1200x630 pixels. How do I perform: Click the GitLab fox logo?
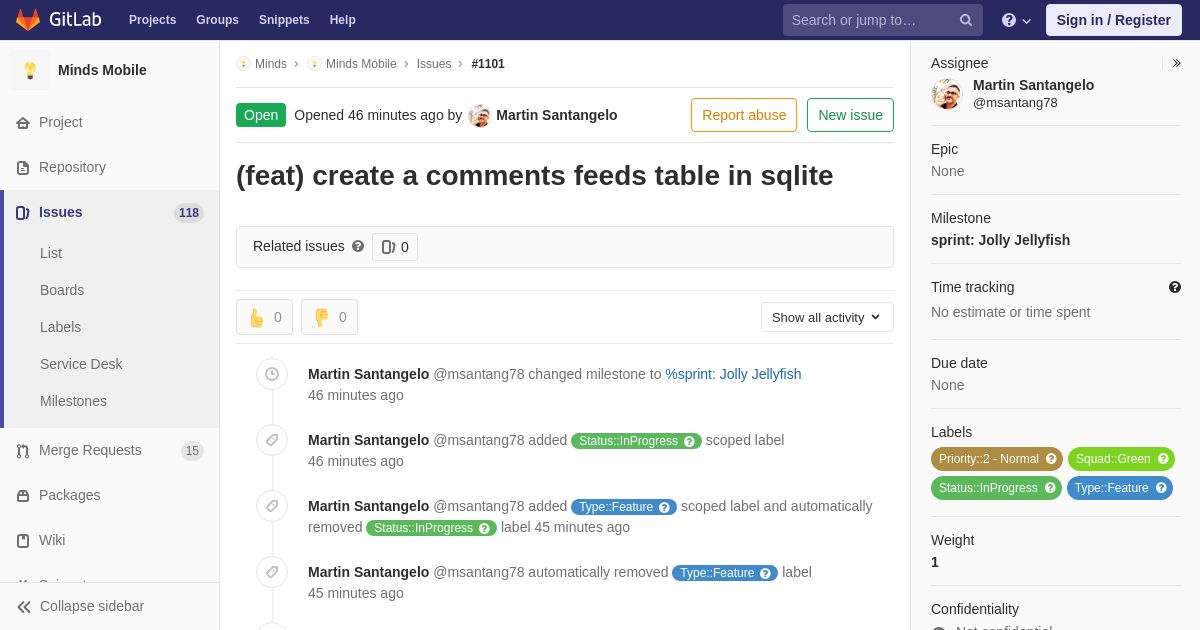tap(28, 20)
